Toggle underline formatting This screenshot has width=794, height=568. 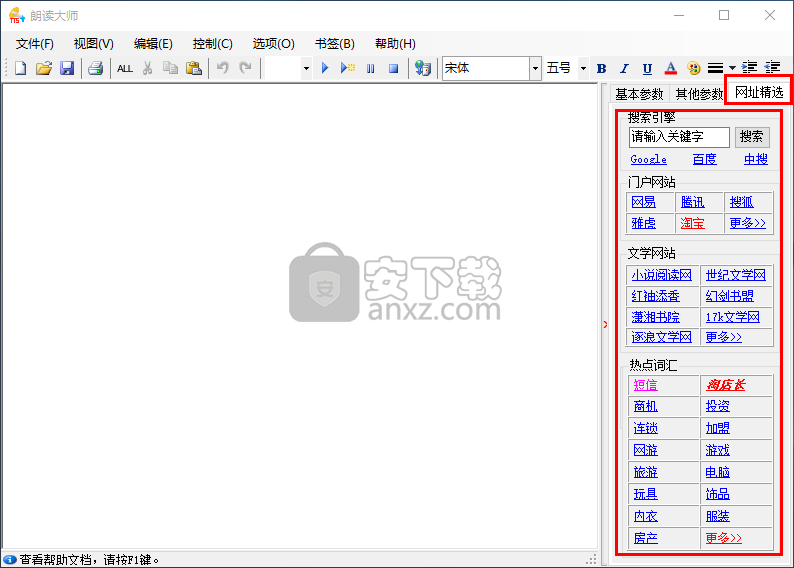(647, 68)
